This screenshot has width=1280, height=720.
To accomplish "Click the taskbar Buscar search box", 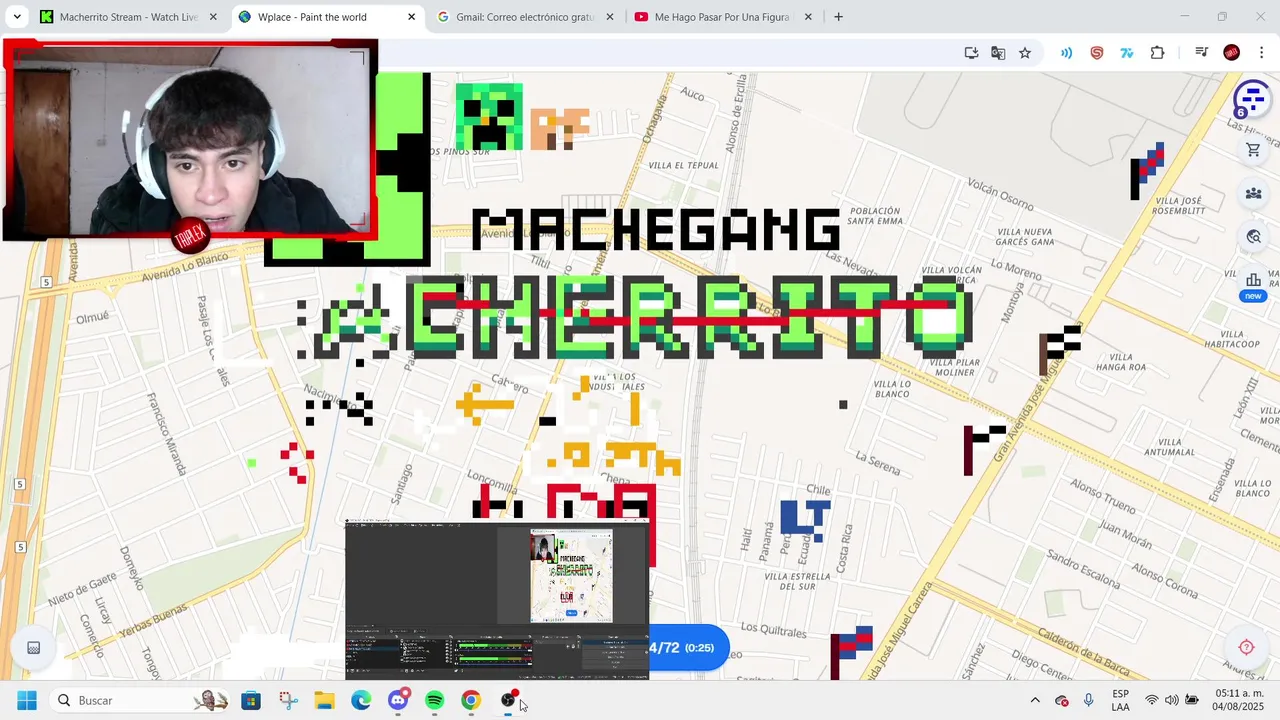I will coord(139,700).
